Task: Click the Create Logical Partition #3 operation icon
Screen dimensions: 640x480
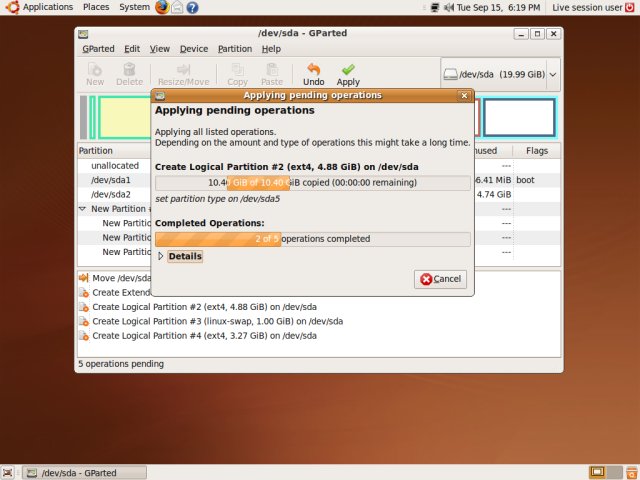Action: 84,321
